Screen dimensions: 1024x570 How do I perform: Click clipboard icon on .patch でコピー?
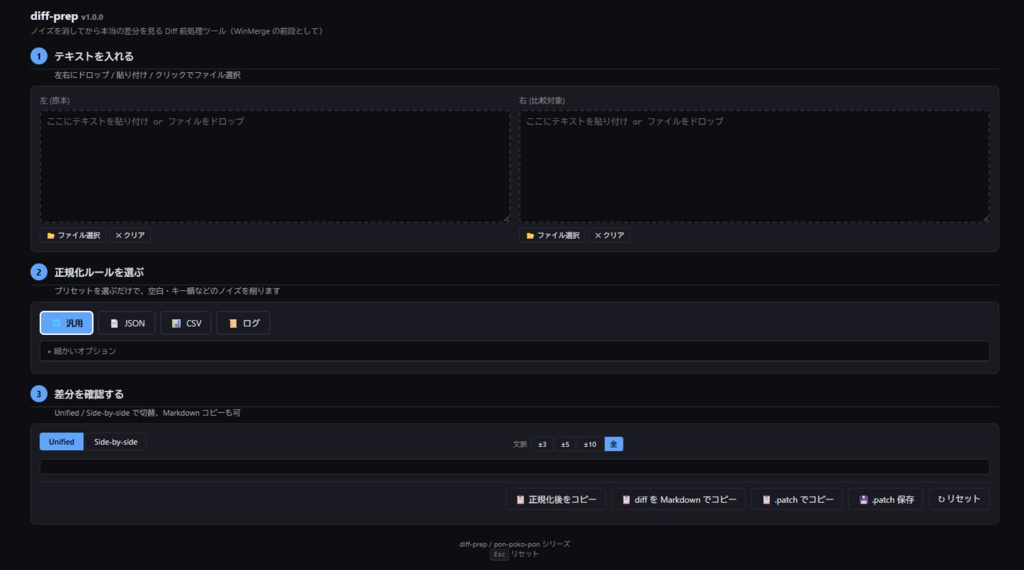[766, 500]
